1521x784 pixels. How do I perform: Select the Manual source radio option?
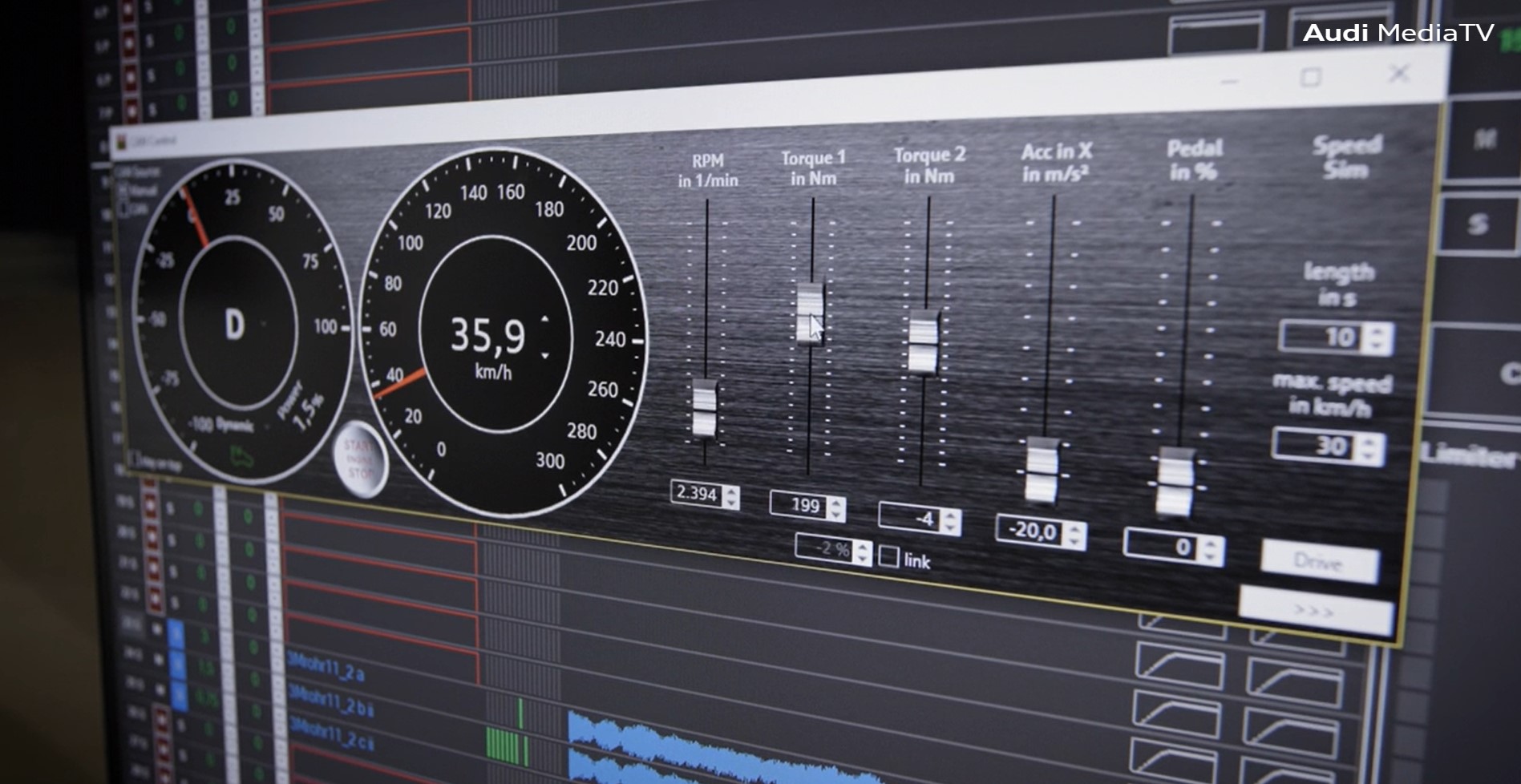coord(124,191)
